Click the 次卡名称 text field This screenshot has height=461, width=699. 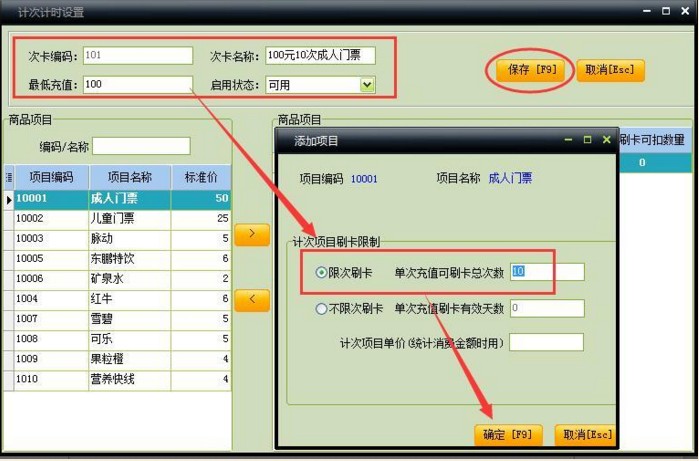[320, 56]
